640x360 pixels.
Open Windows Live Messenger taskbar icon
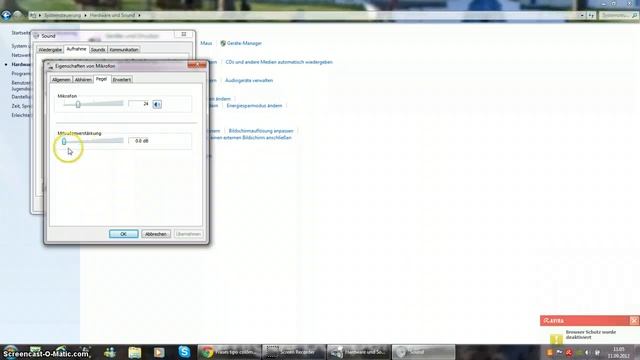pyautogui.click(x=110, y=352)
